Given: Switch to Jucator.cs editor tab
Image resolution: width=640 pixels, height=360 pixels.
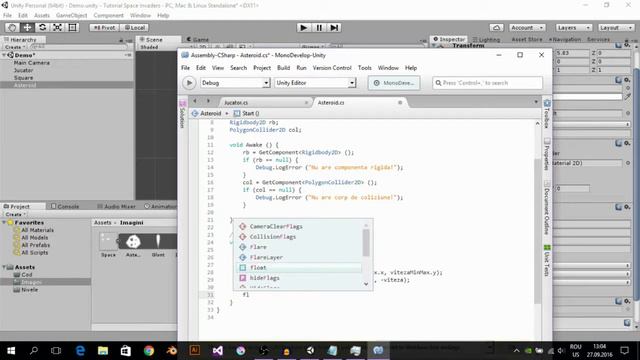Looking at the screenshot, I should (x=236, y=103).
